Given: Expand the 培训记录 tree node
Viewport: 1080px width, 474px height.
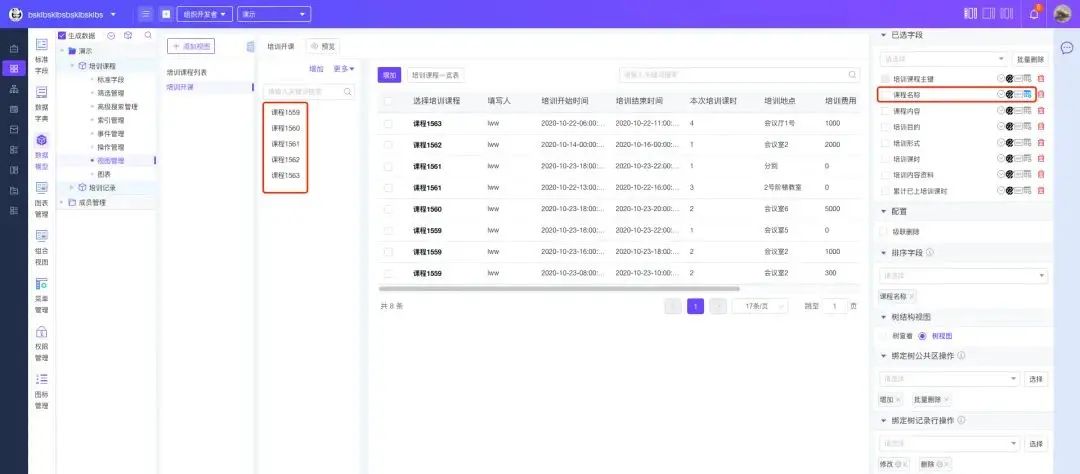Looking at the screenshot, I should (x=72, y=187).
